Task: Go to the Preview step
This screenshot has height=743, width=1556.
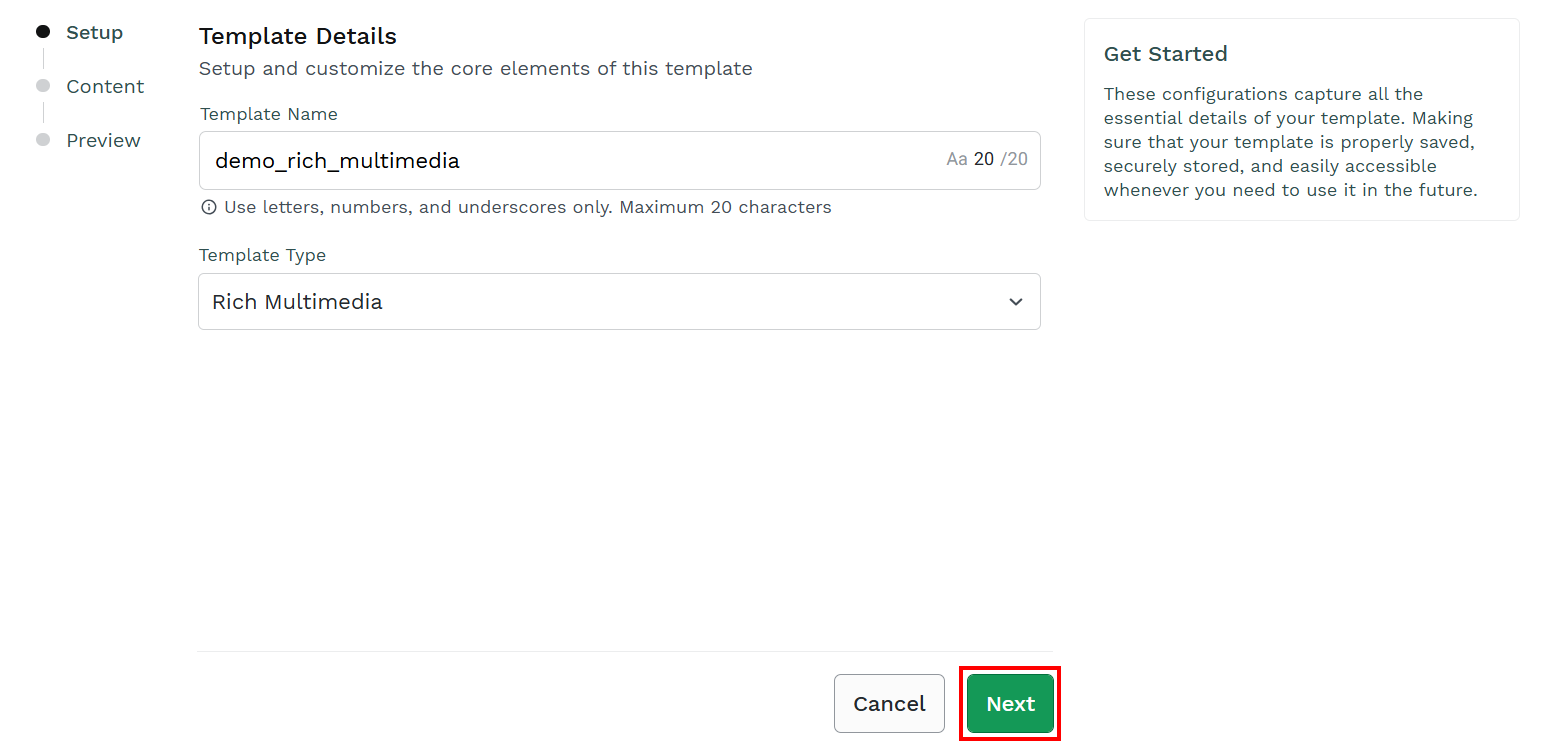Action: click(103, 140)
